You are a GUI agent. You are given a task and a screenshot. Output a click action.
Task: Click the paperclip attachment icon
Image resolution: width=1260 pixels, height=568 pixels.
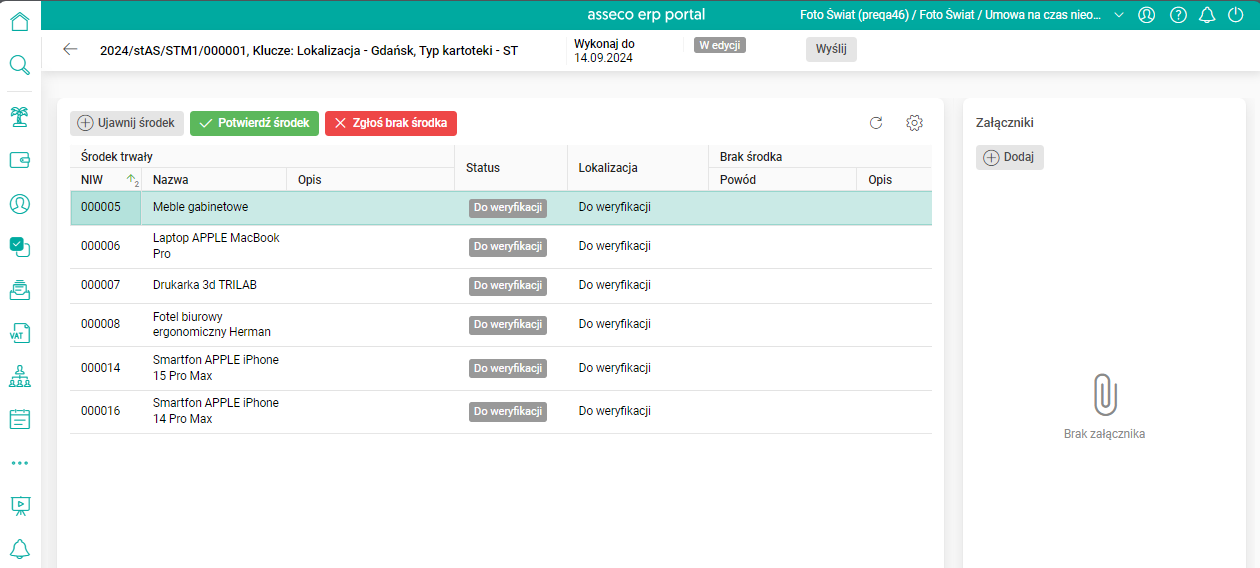[1104, 394]
